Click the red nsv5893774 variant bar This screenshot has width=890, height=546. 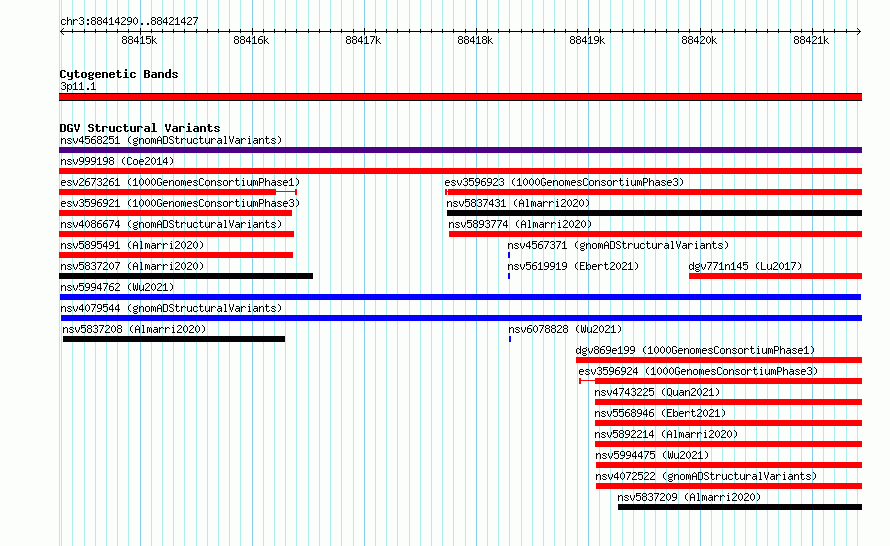pyautogui.click(x=656, y=234)
